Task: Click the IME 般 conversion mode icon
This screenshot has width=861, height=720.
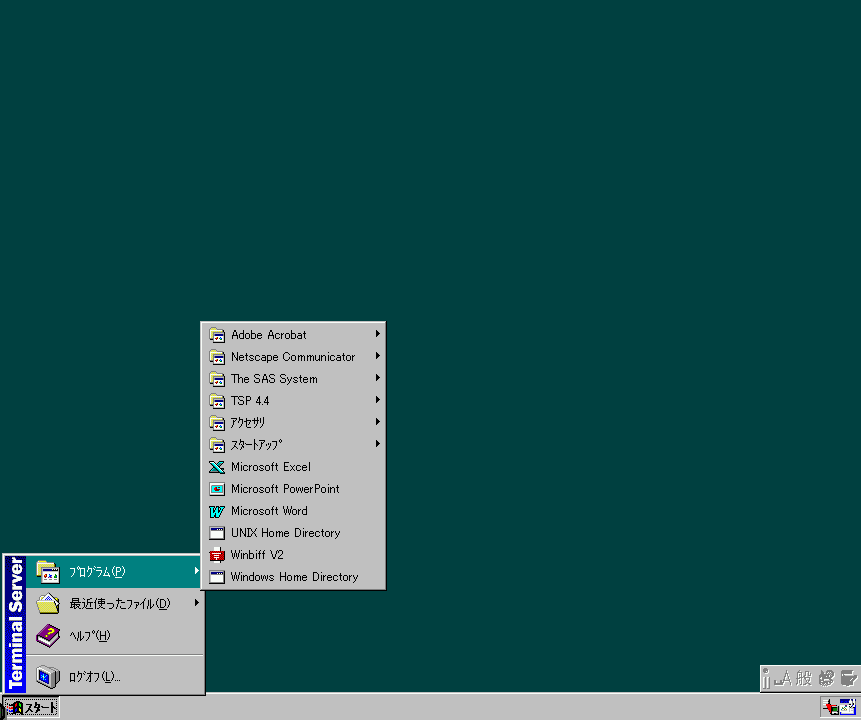Action: coord(804,678)
